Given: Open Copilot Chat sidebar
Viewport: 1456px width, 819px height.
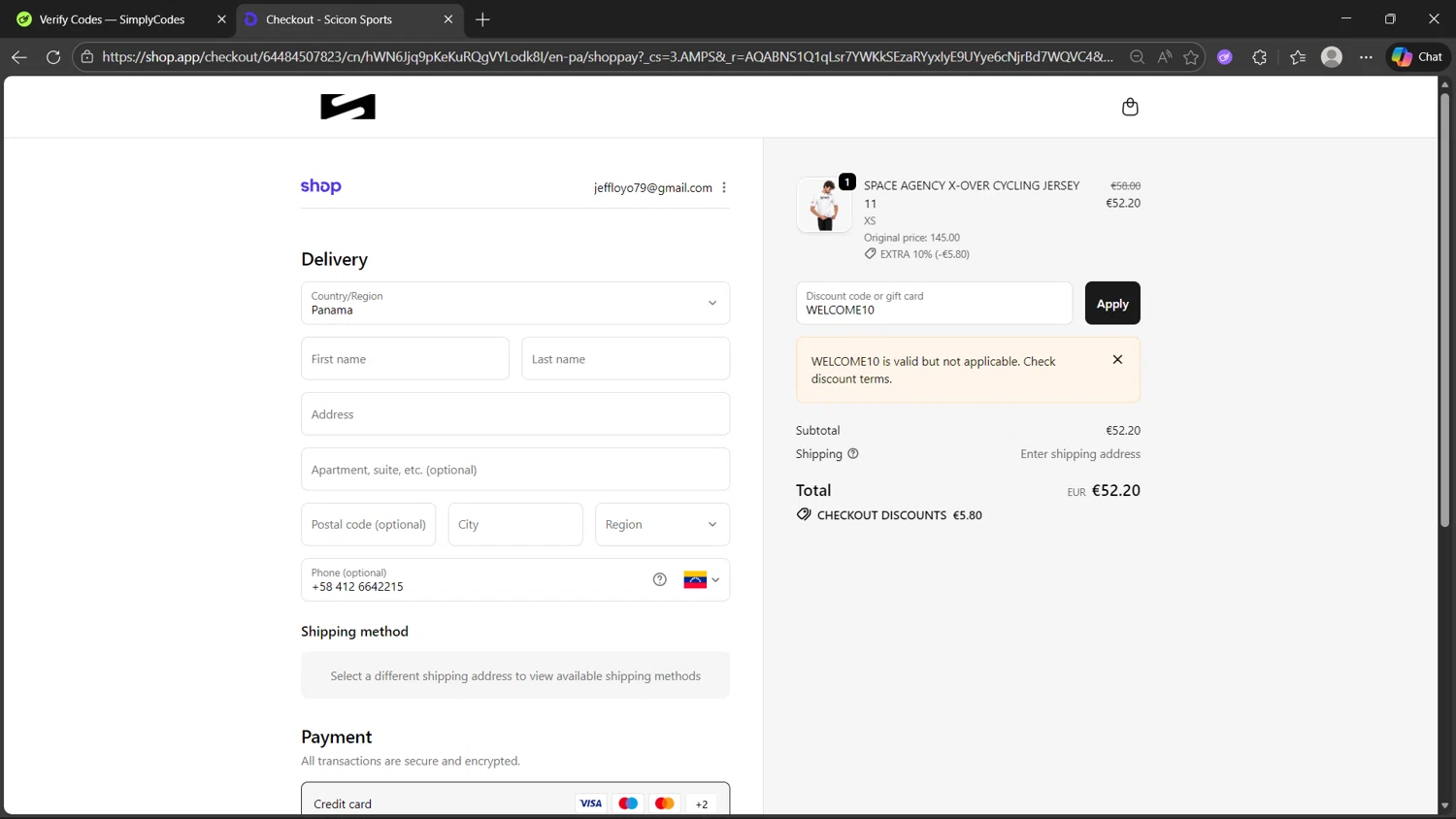Looking at the screenshot, I should click(1417, 57).
